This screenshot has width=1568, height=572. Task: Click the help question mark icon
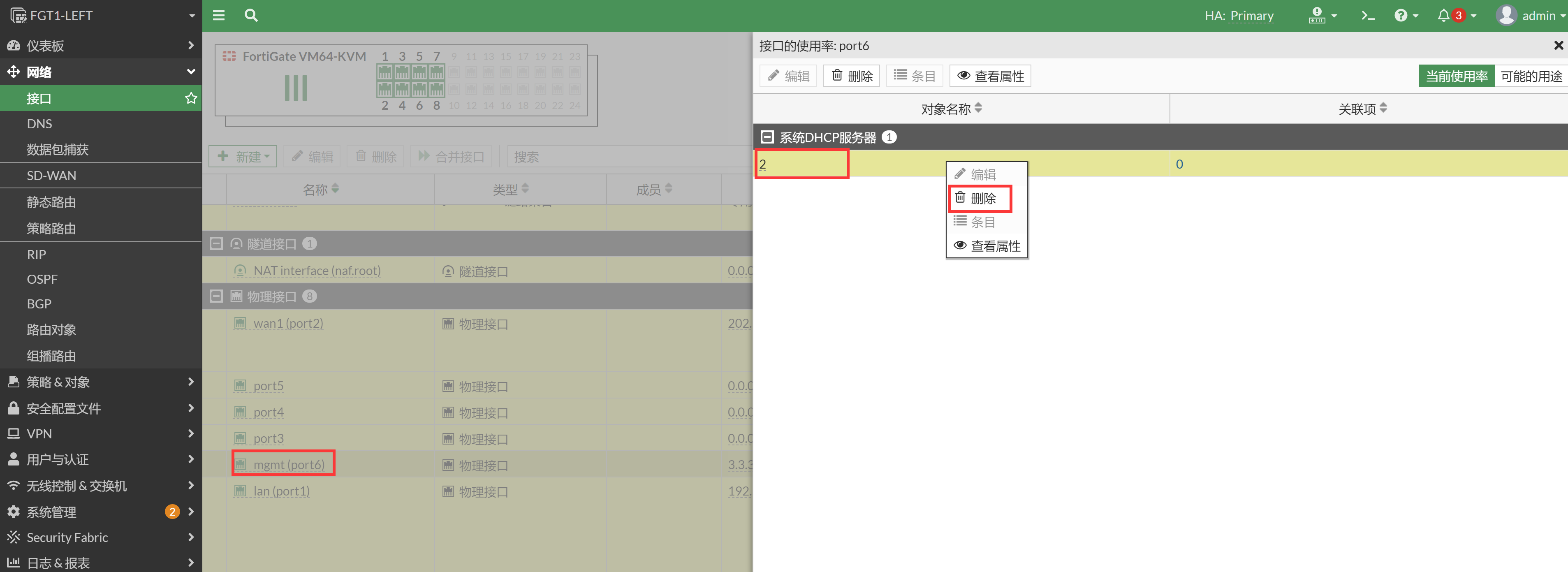pos(1401,15)
